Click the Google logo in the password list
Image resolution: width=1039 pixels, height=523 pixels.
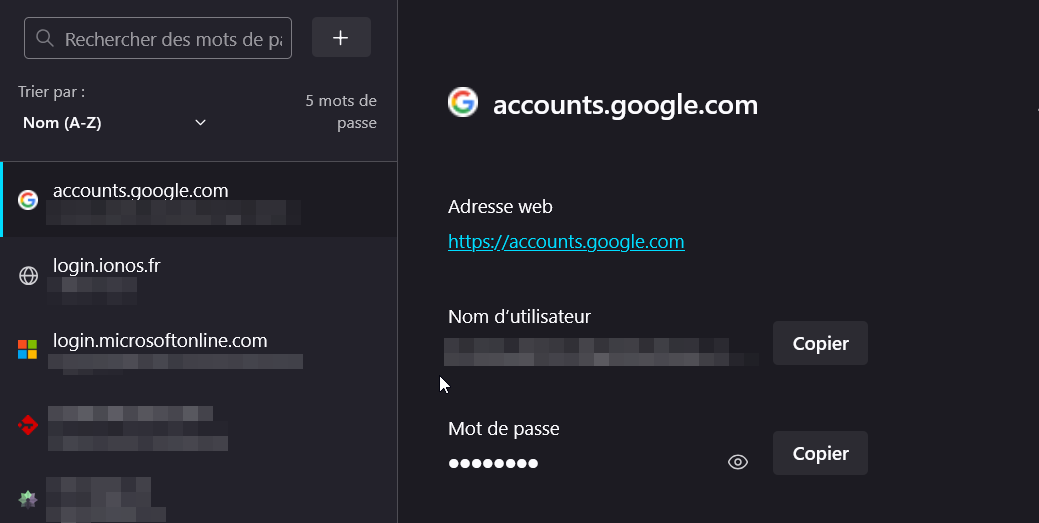(28, 200)
